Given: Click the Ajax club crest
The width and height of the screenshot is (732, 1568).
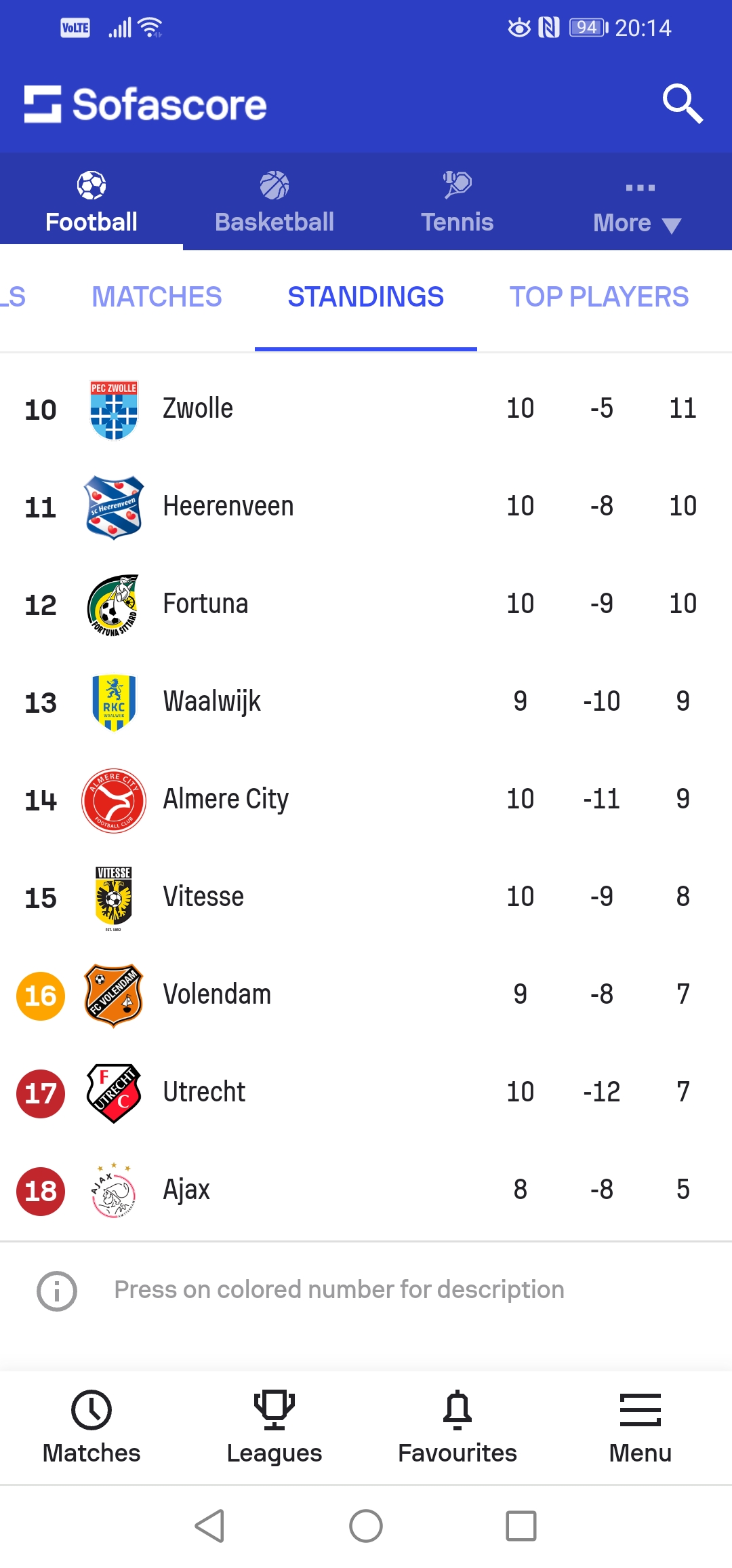Looking at the screenshot, I should click(114, 1190).
